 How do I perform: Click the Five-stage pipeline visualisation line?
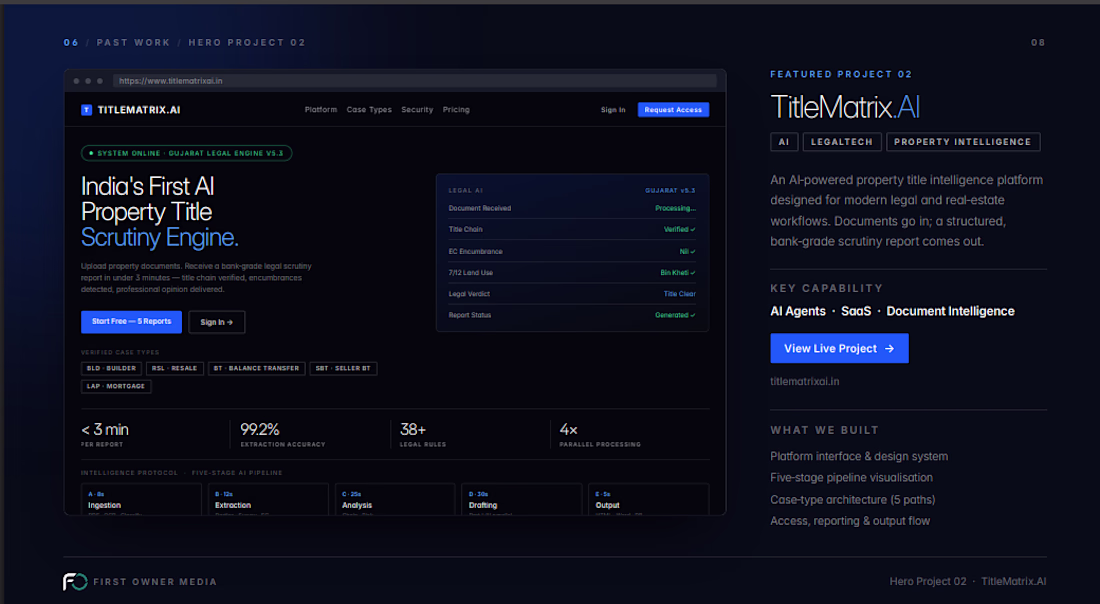coord(852,478)
